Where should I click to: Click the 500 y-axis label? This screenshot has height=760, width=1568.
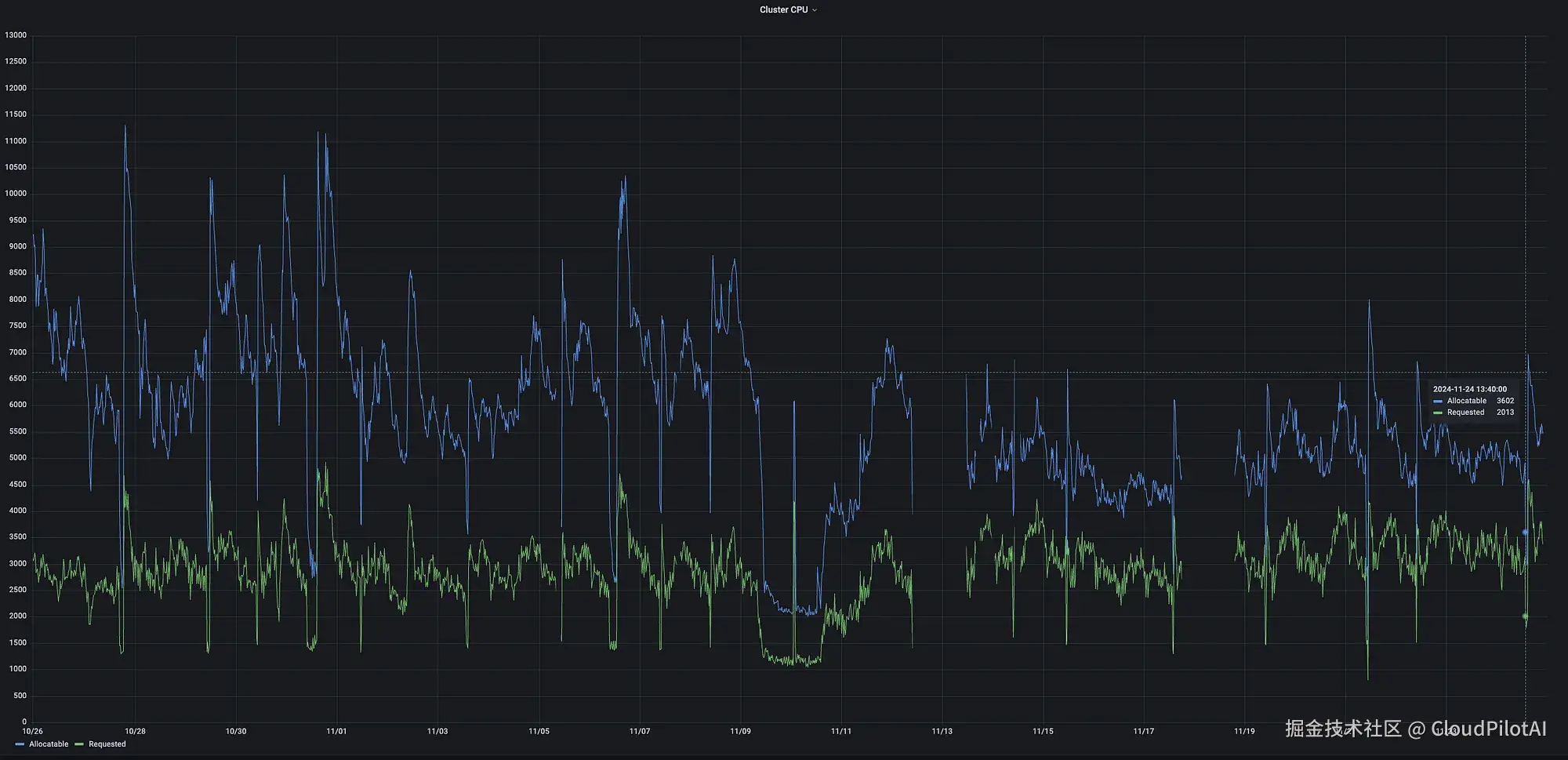pos(20,696)
